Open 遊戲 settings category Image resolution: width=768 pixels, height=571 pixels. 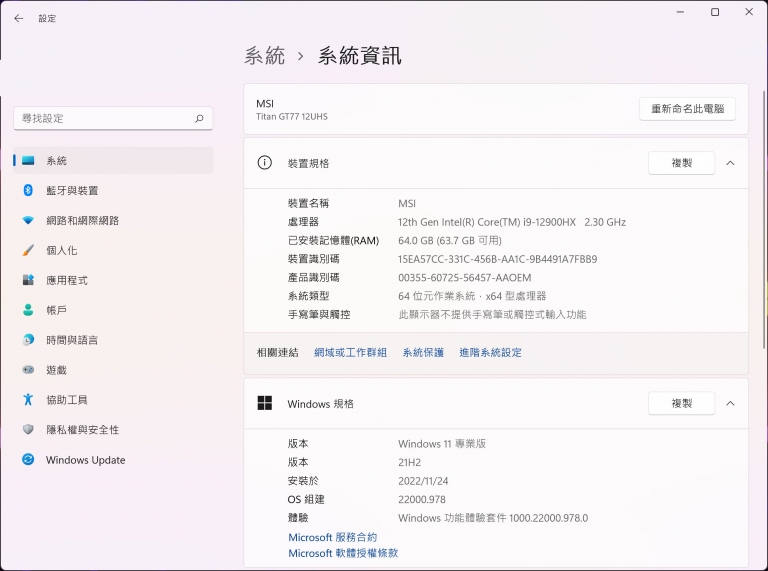click(114, 370)
